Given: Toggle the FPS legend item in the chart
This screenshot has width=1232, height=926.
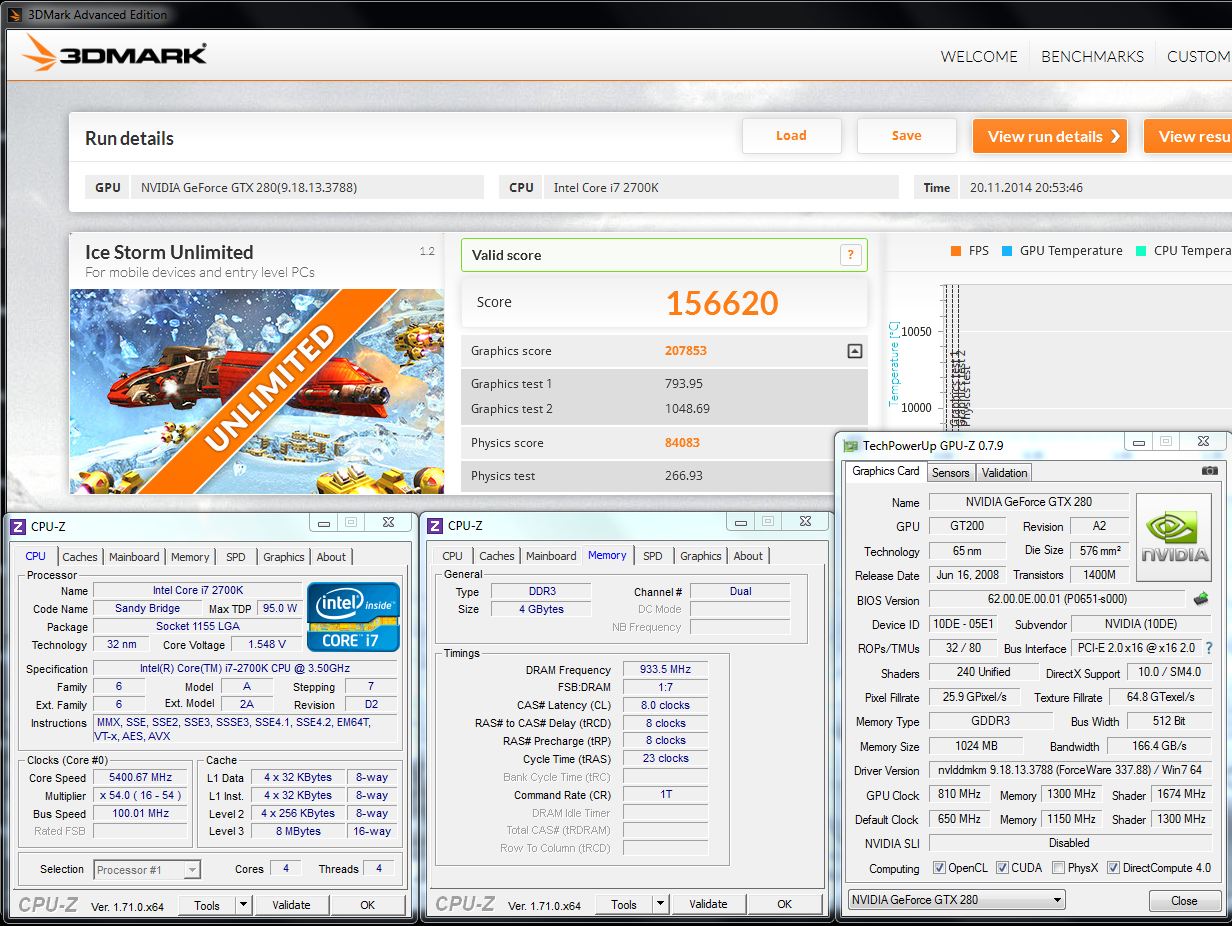Looking at the screenshot, I should coord(970,251).
